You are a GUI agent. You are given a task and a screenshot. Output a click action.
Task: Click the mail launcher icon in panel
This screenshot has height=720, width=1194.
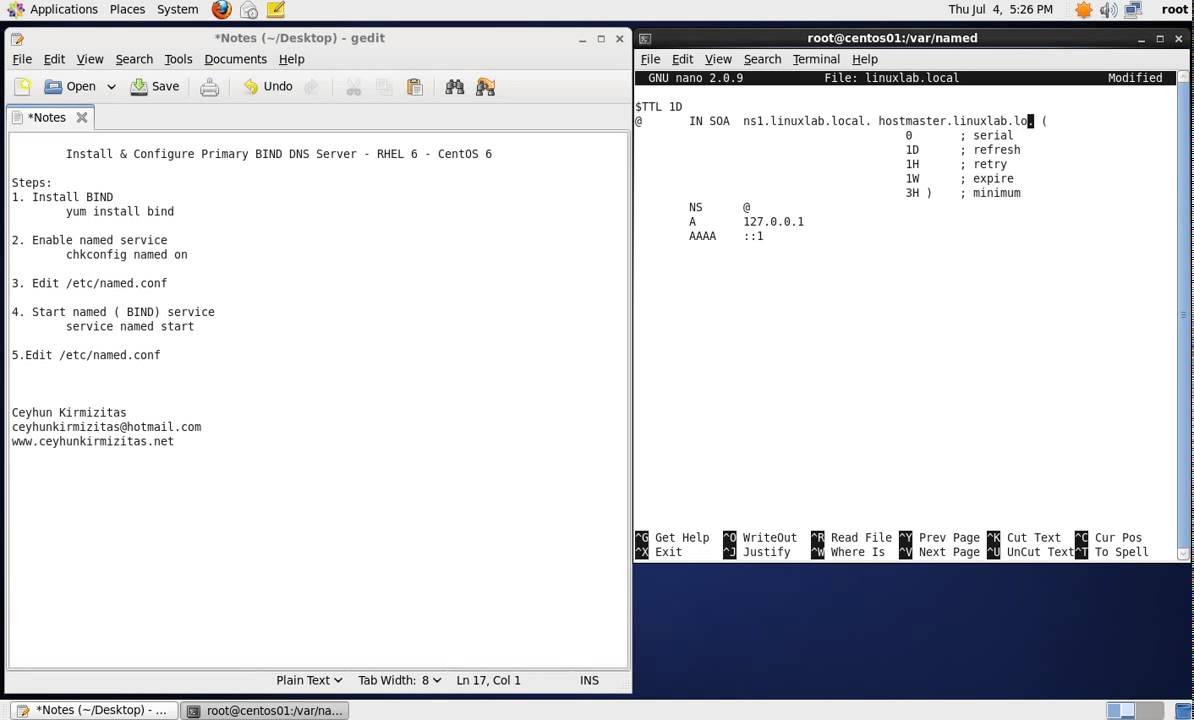click(248, 9)
